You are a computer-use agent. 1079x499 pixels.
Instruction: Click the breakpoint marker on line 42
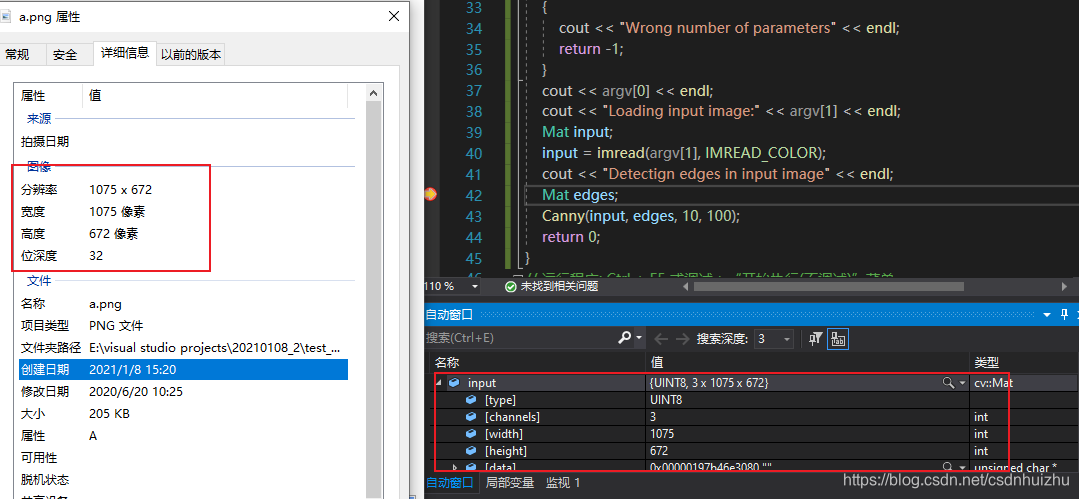(431, 195)
